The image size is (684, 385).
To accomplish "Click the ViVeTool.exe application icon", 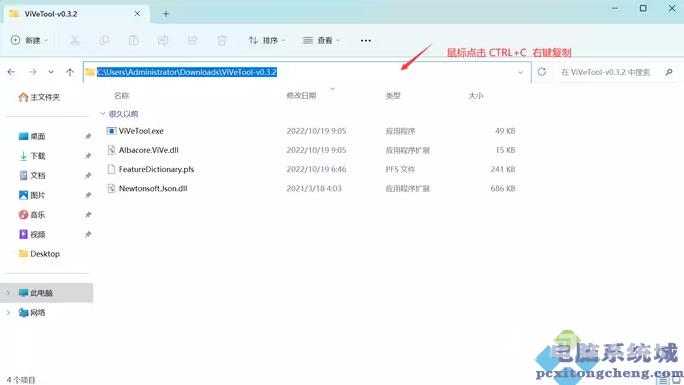I will click(x=111, y=131).
